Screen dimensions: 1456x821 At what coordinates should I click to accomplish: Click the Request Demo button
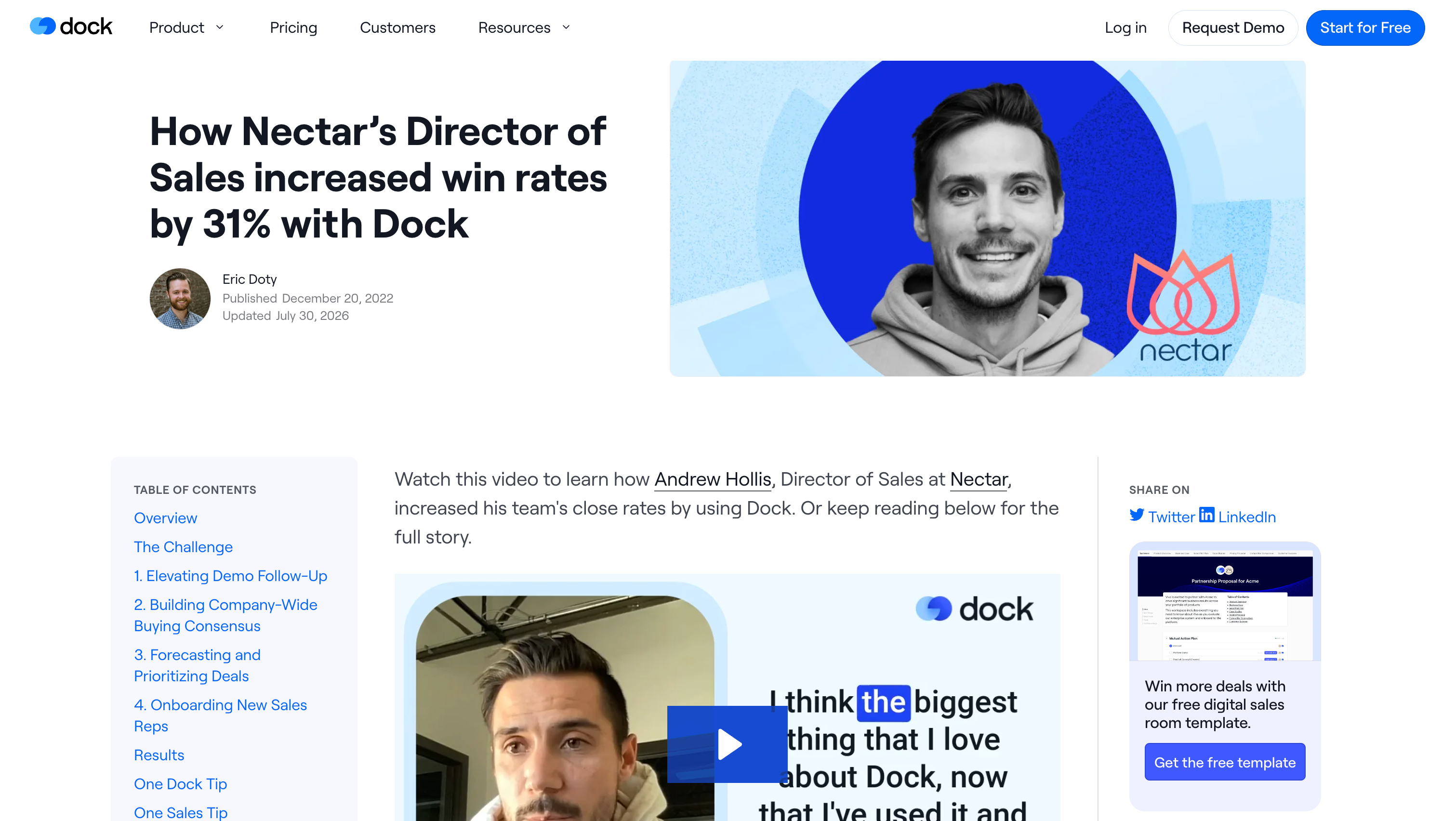pyautogui.click(x=1233, y=27)
